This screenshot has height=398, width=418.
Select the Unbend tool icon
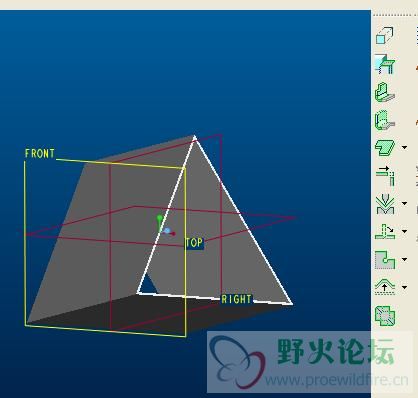[385, 232]
